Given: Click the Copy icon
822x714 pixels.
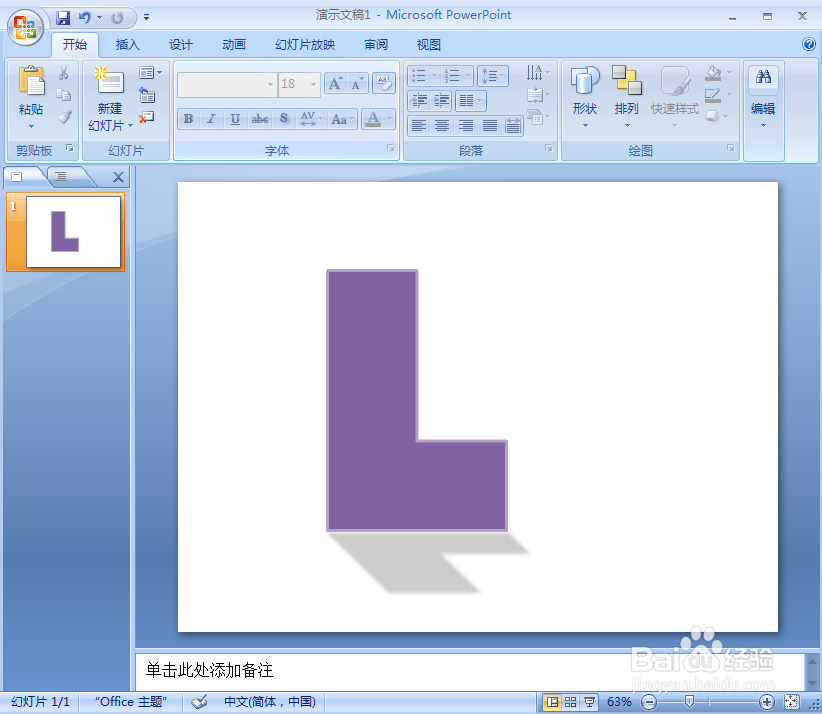Looking at the screenshot, I should pyautogui.click(x=64, y=95).
